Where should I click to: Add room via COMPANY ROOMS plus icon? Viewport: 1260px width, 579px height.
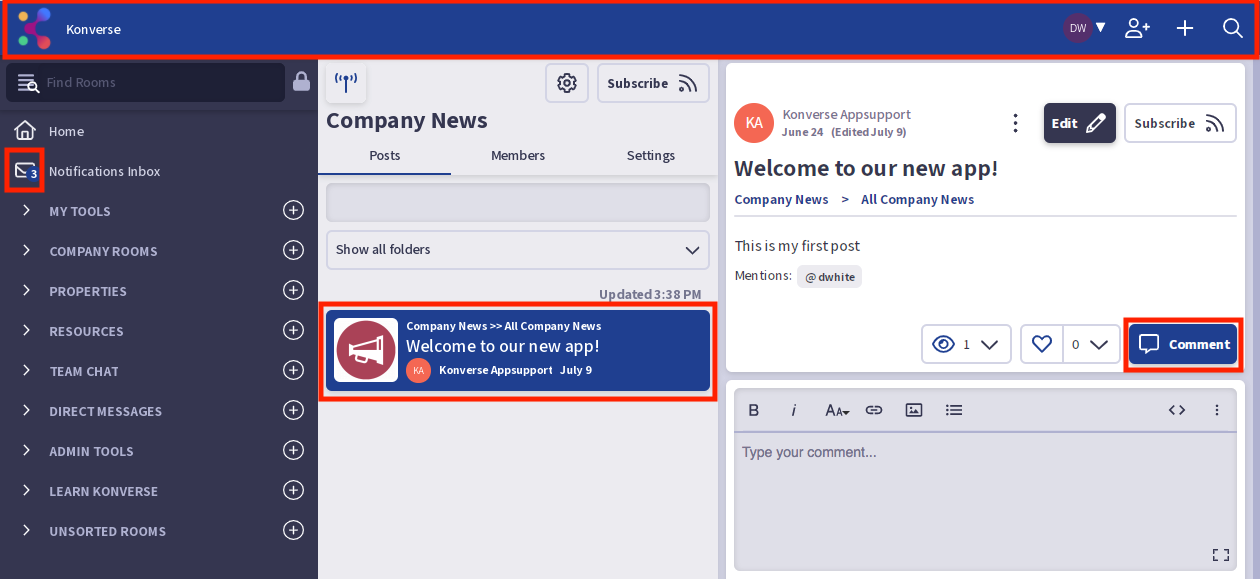293,250
